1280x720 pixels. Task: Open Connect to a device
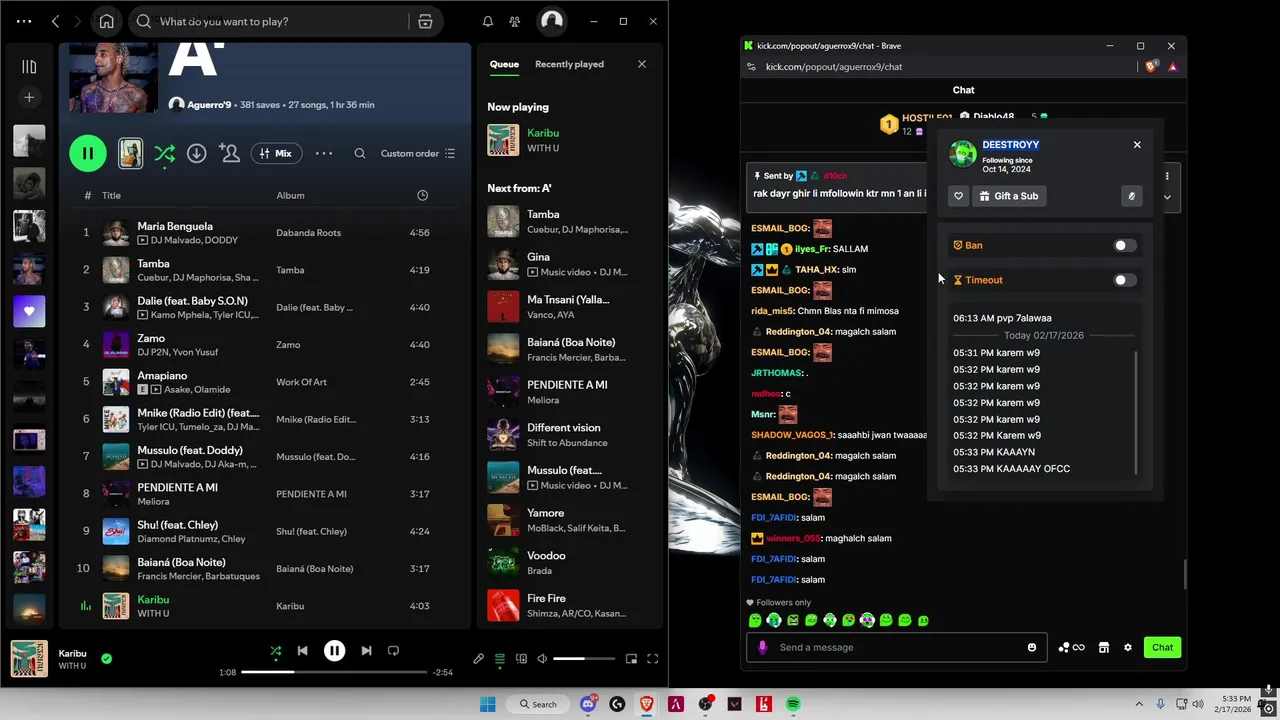(520, 659)
